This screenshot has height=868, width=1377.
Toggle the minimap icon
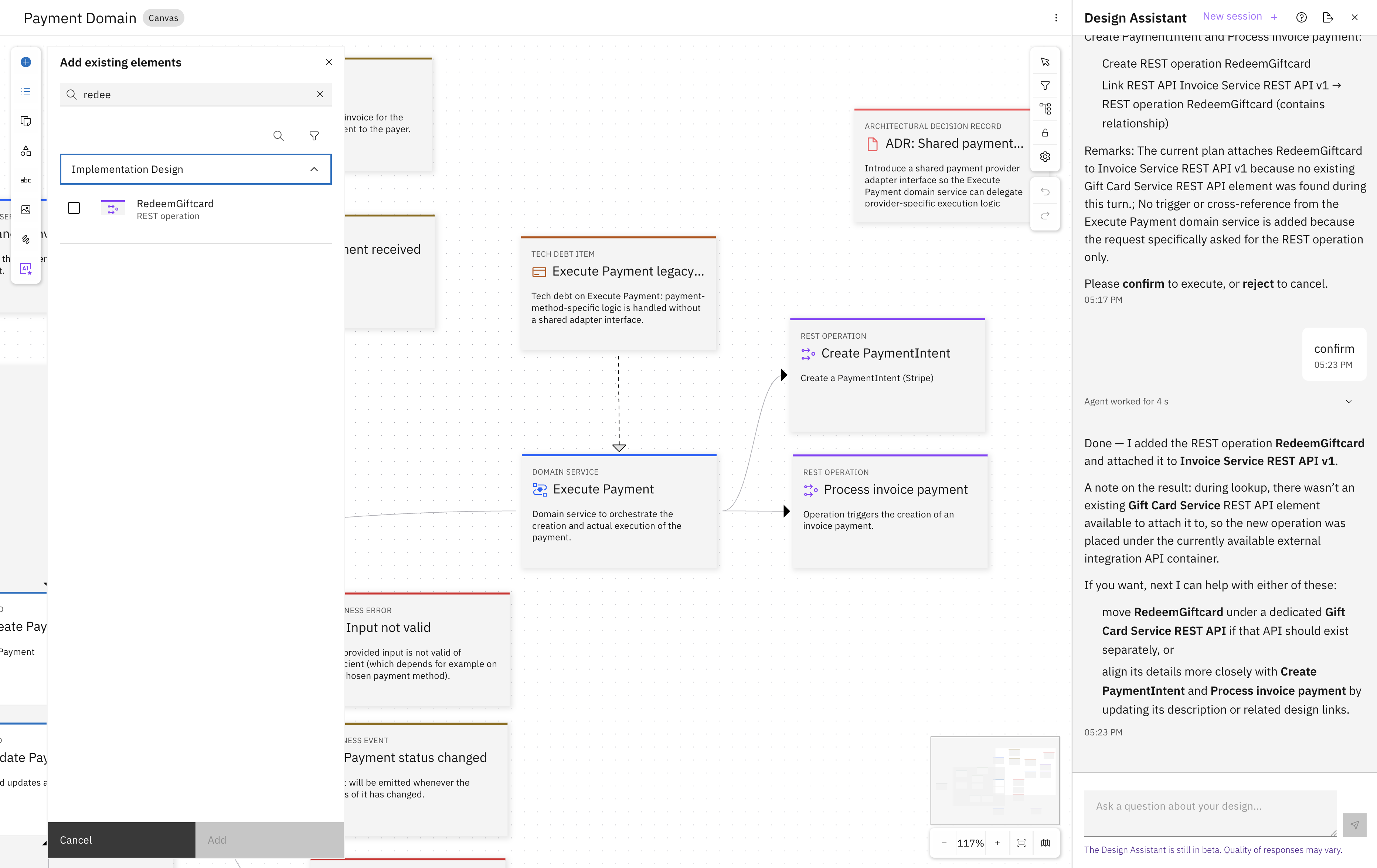(1045, 843)
